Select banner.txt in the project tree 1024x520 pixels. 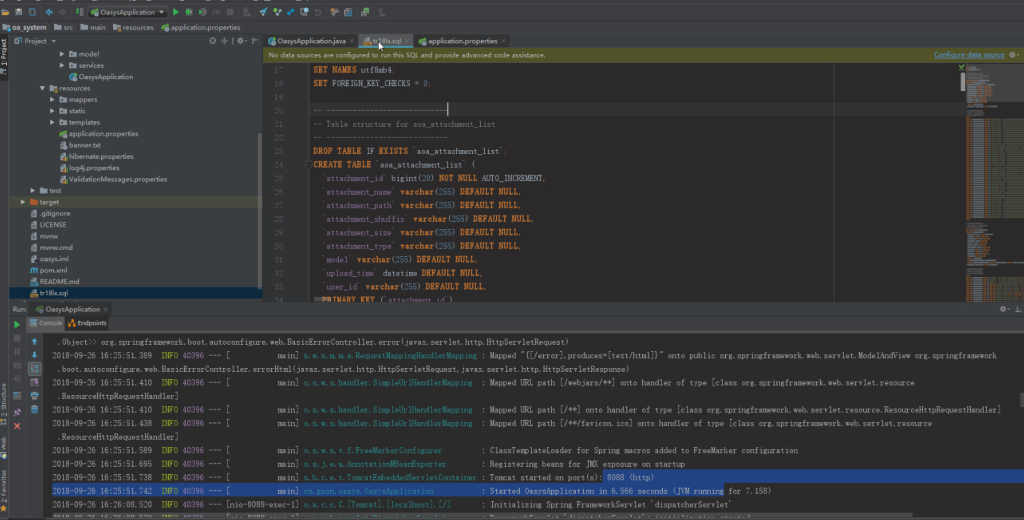pos(80,145)
